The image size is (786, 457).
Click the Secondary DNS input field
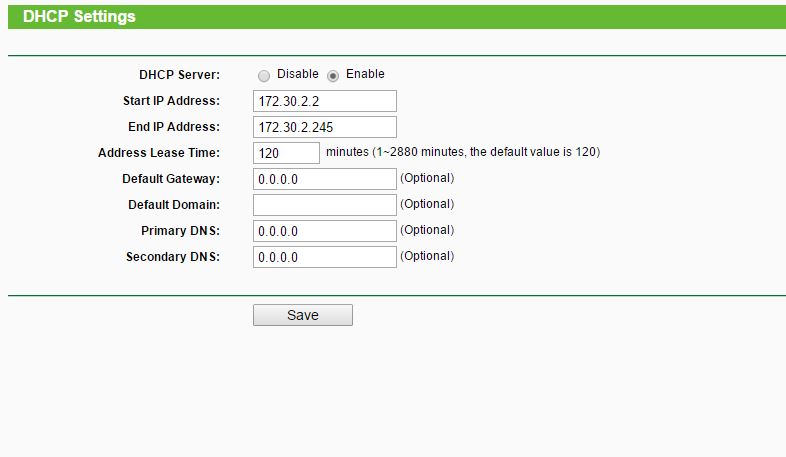click(x=325, y=258)
